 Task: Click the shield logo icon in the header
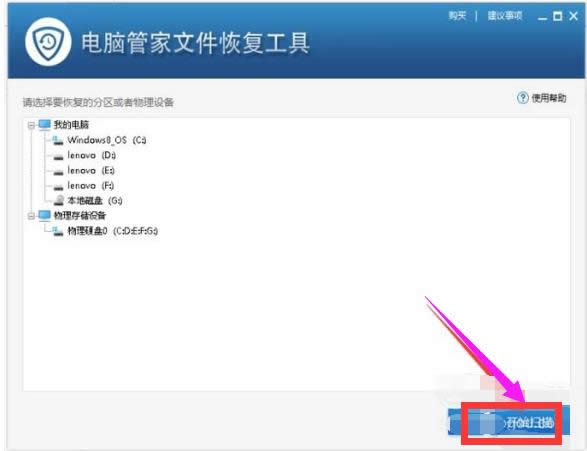tap(48, 42)
